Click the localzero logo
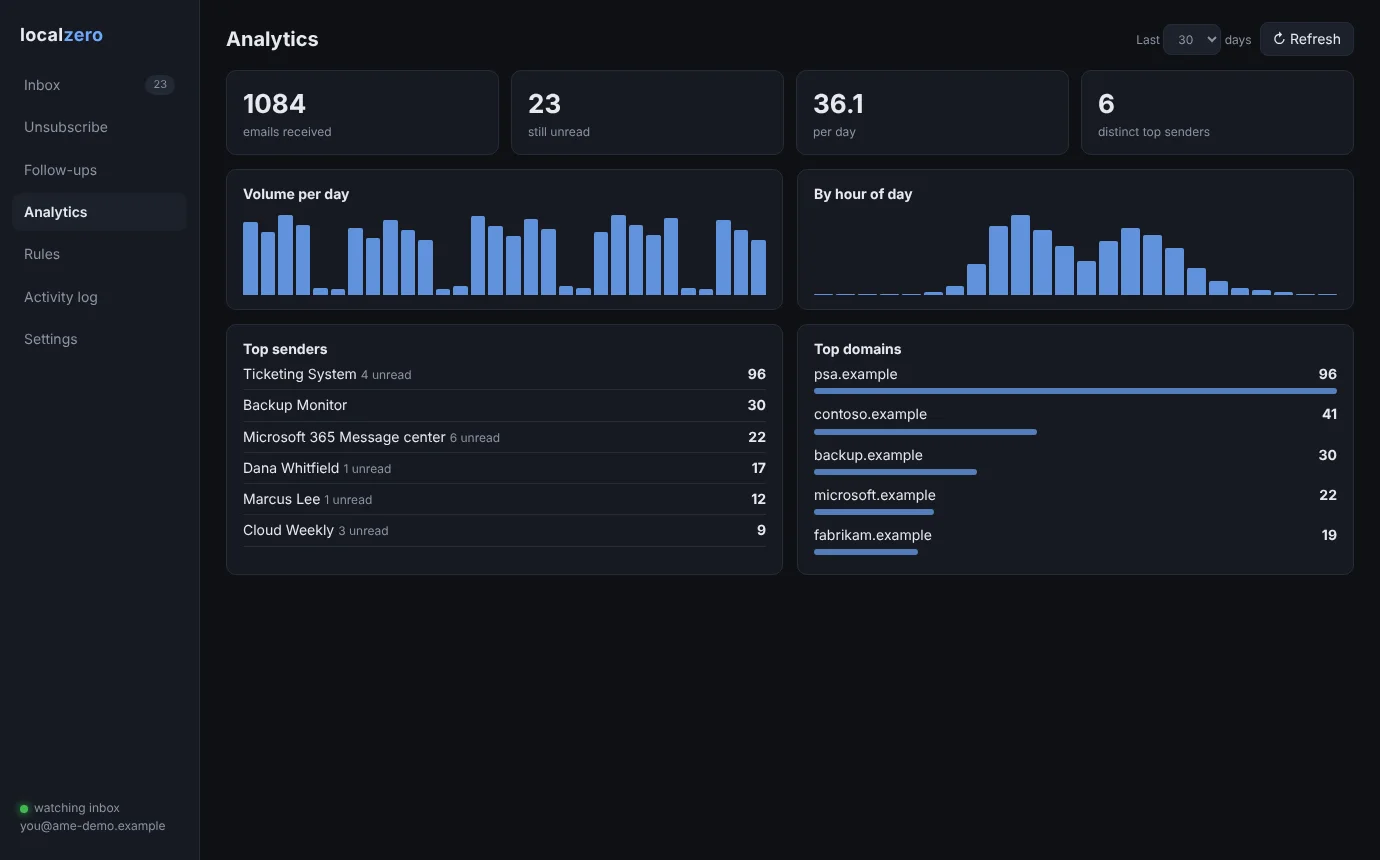Image resolution: width=1380 pixels, height=860 pixels. click(x=61, y=35)
